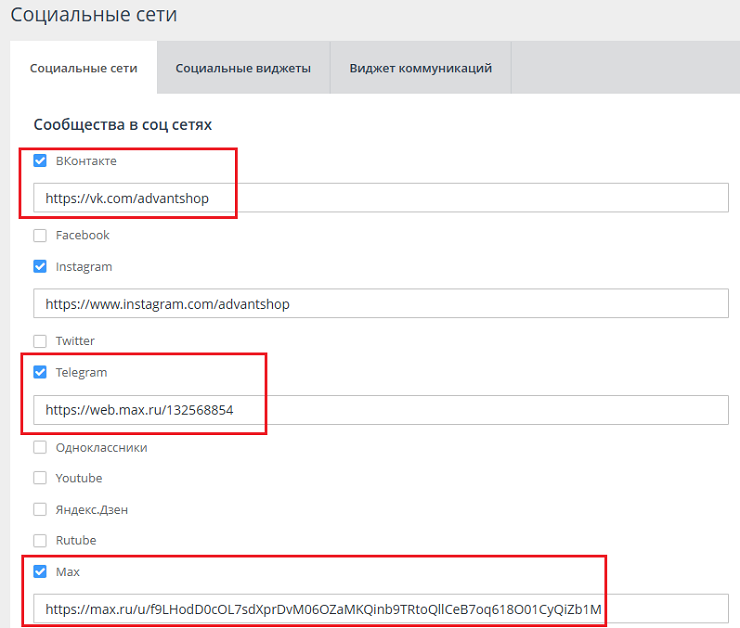Tick the Twitter checkbox
The height and width of the screenshot is (628, 740).
coord(40,341)
